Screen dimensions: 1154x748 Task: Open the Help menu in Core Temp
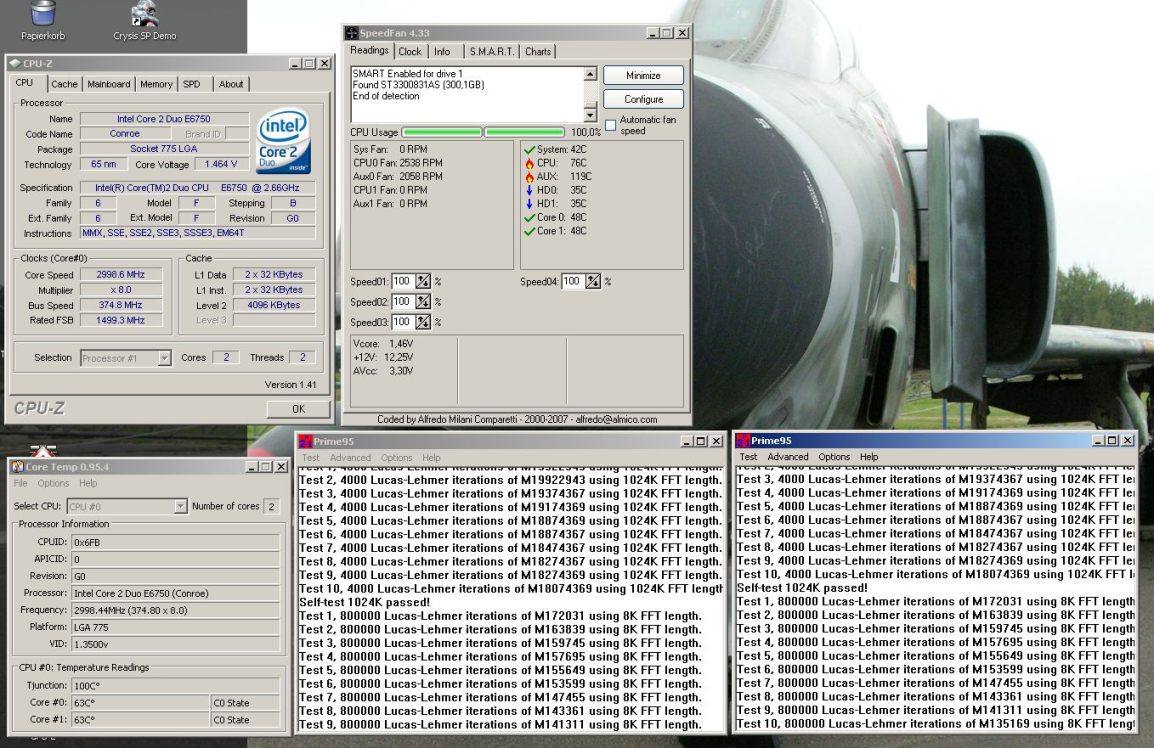(x=88, y=483)
